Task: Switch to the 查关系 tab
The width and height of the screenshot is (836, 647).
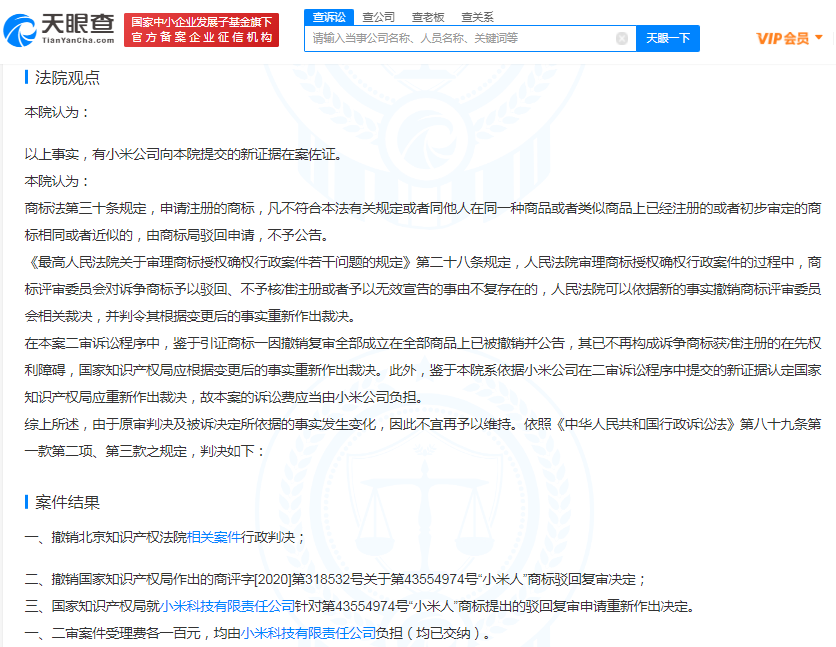Action: tap(477, 17)
